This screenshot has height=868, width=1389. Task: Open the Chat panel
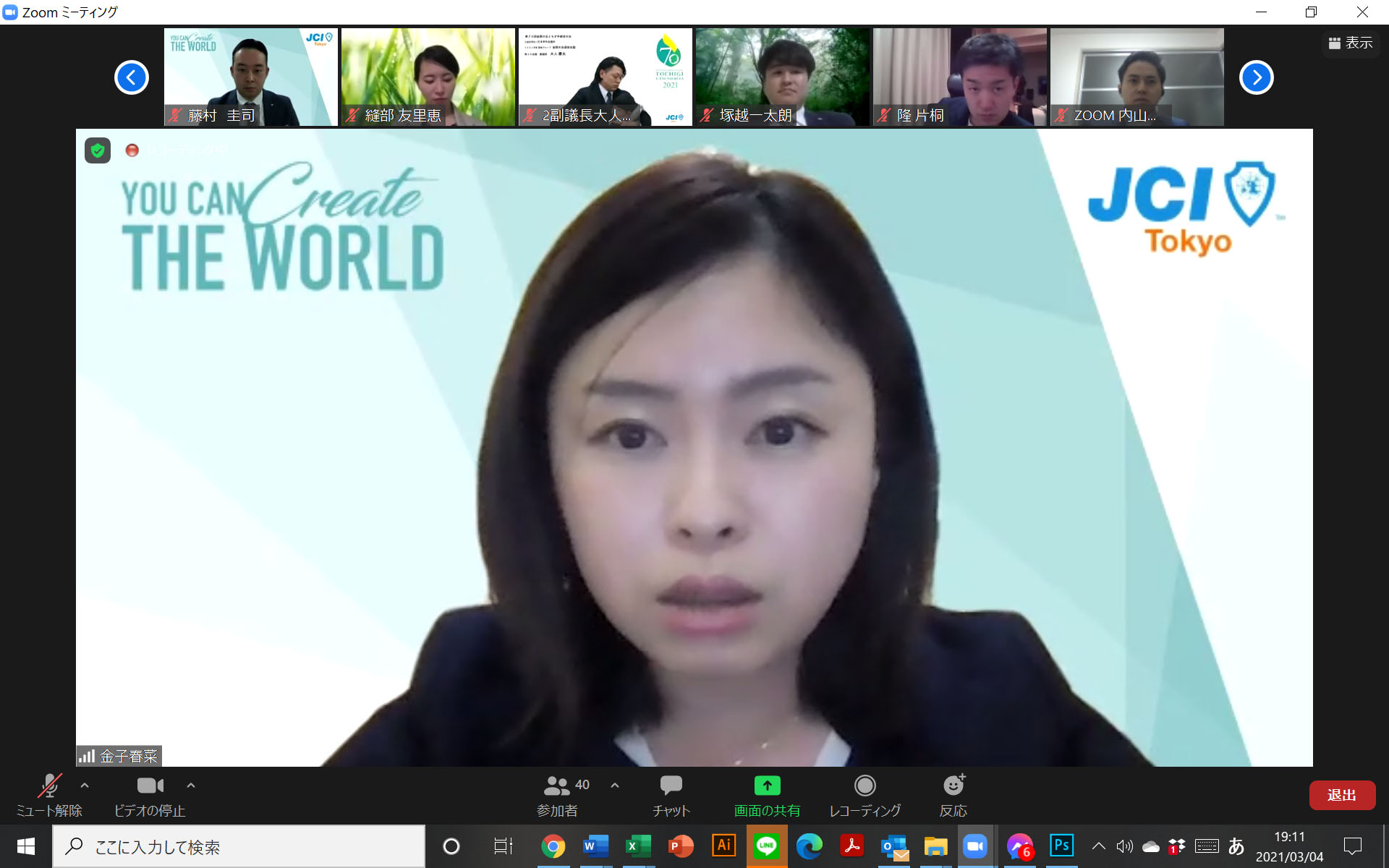671,794
